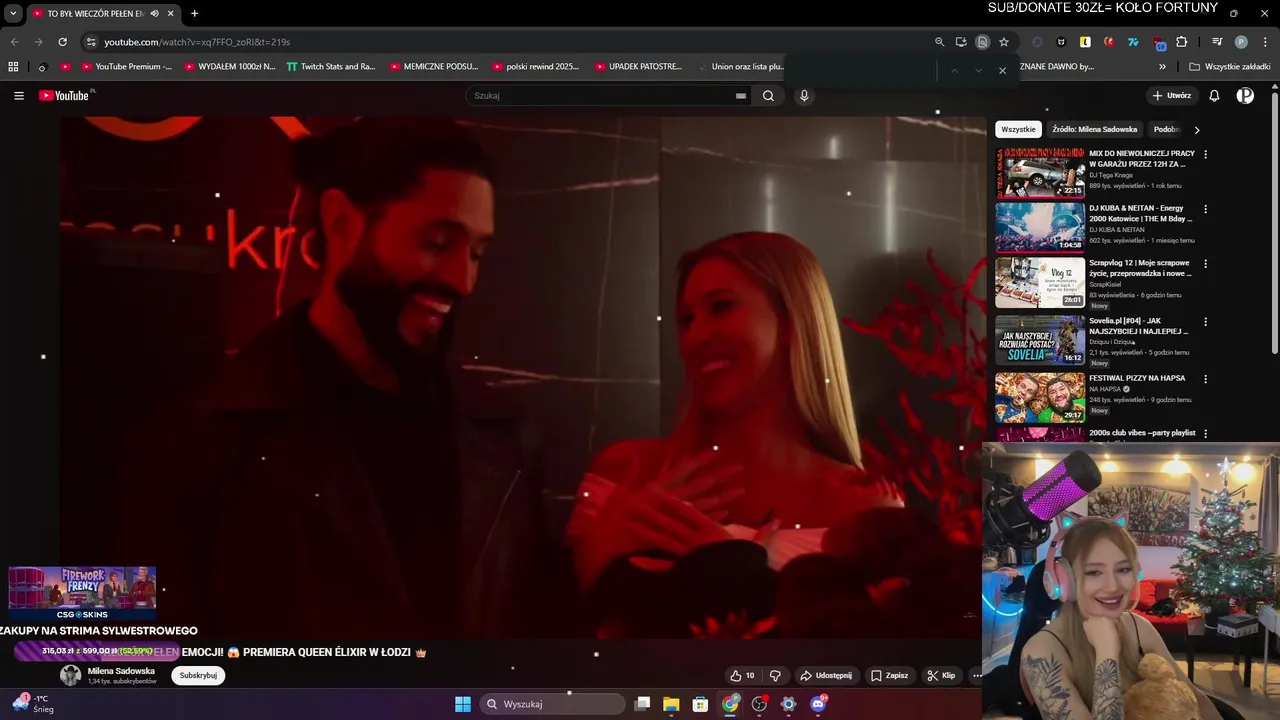The image size is (1280, 720).
Task: Open Chrome apps grid in bookmarks bar
Action: pyautogui.click(x=13, y=67)
